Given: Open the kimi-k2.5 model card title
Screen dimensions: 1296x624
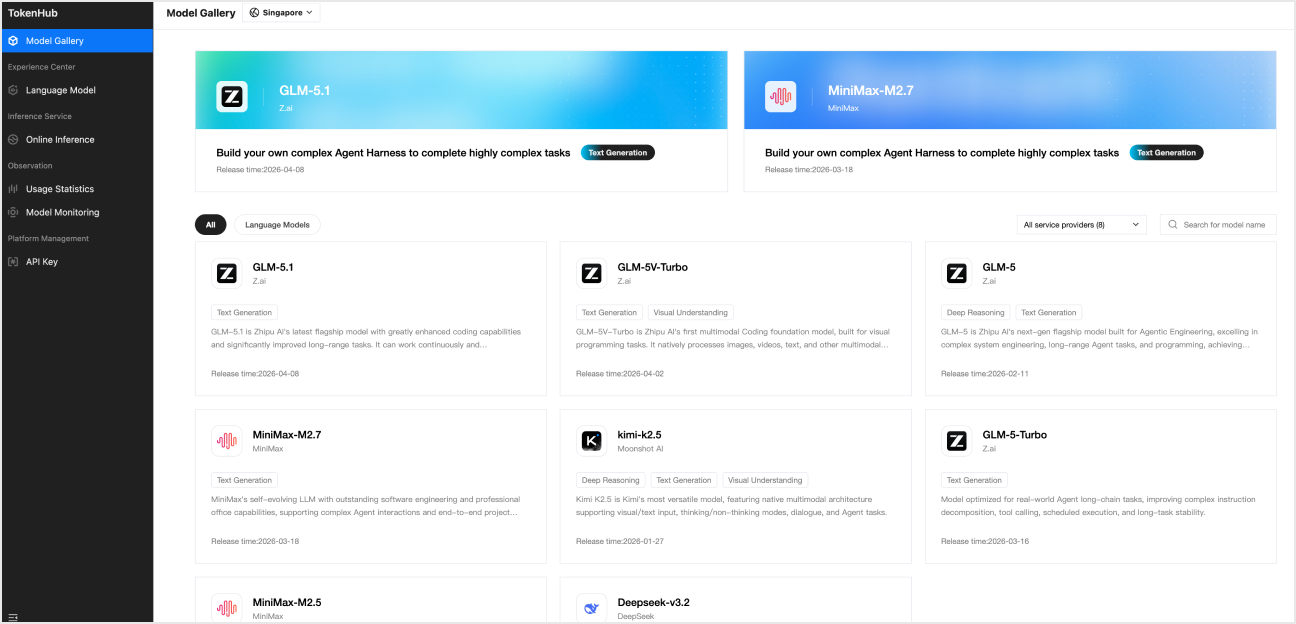Looking at the screenshot, I should [640, 435].
